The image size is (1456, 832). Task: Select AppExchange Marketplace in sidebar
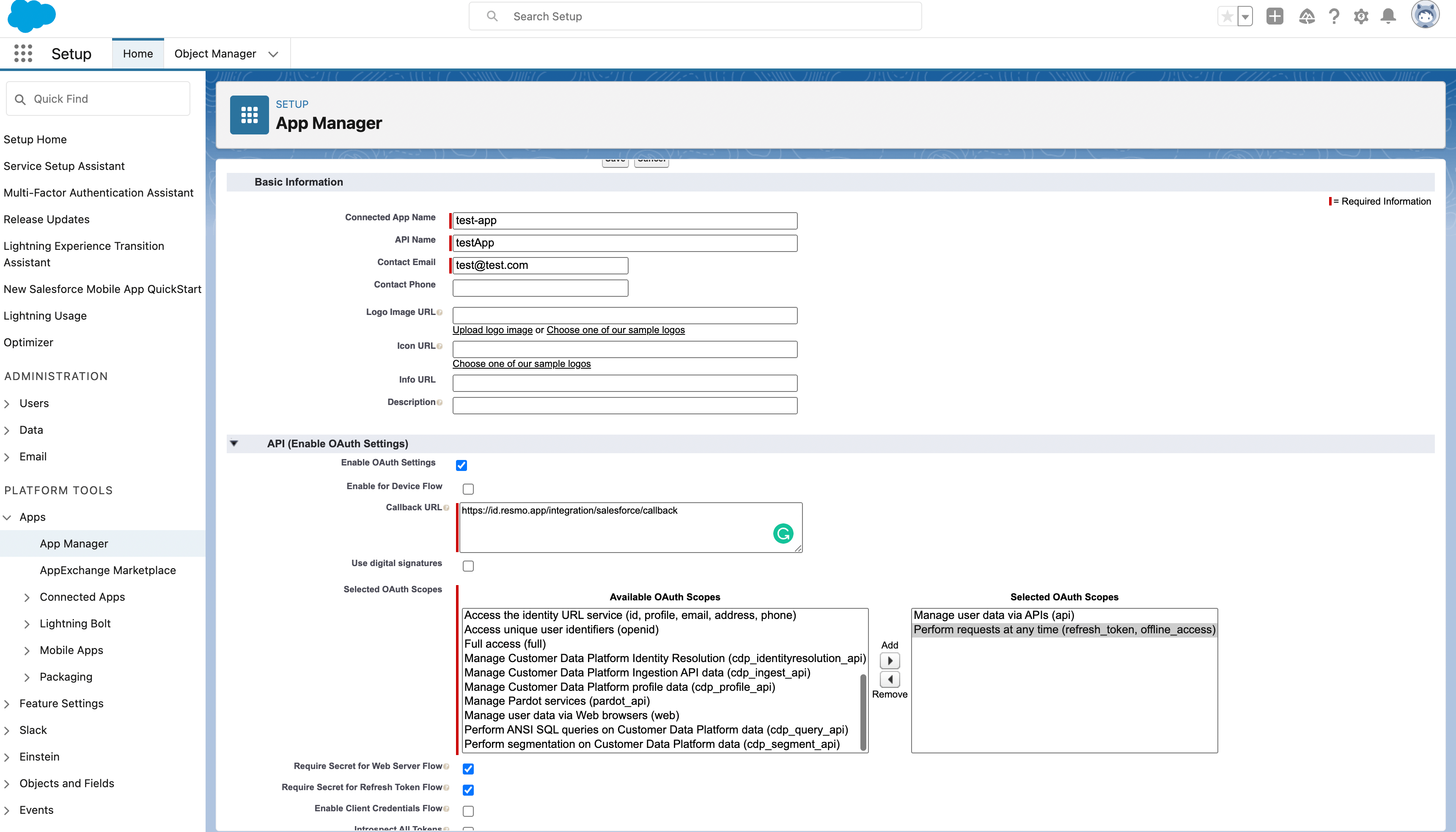tap(107, 570)
